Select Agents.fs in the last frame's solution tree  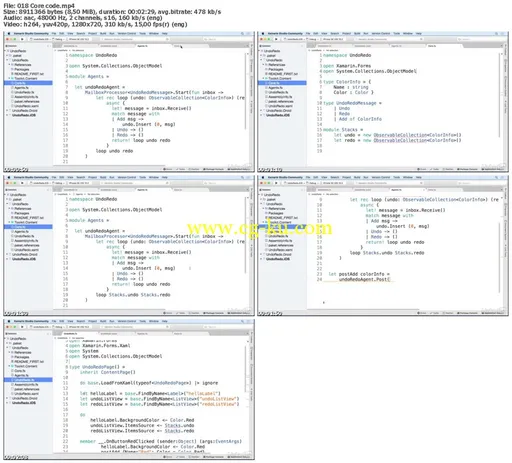pos(21,375)
